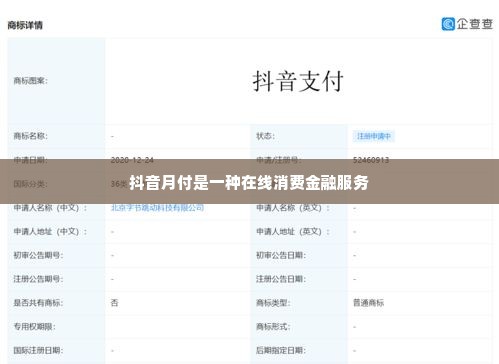Select the 初审公告期号 label
This screenshot has width=499, height=364.
point(38,255)
